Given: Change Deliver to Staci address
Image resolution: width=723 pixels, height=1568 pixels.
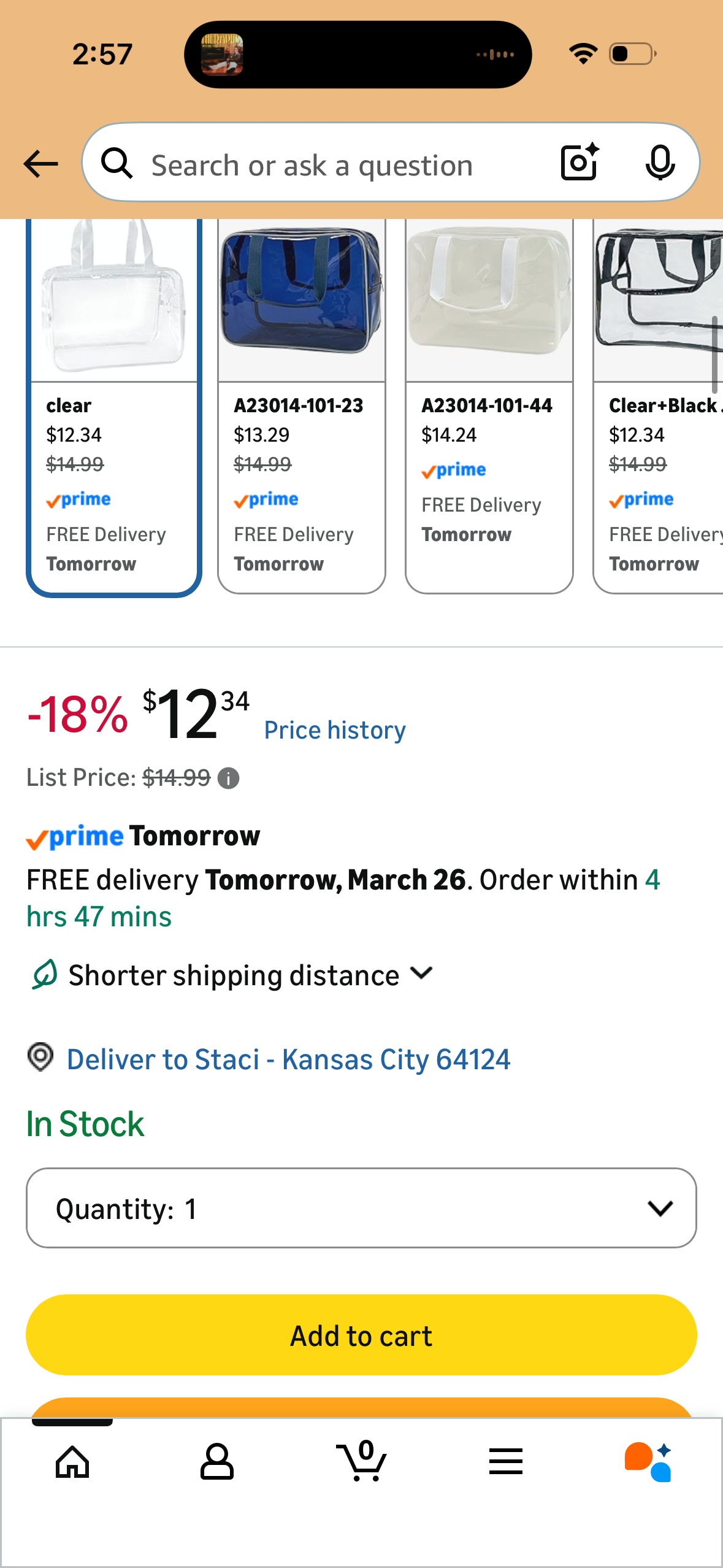Looking at the screenshot, I should pos(288,1059).
